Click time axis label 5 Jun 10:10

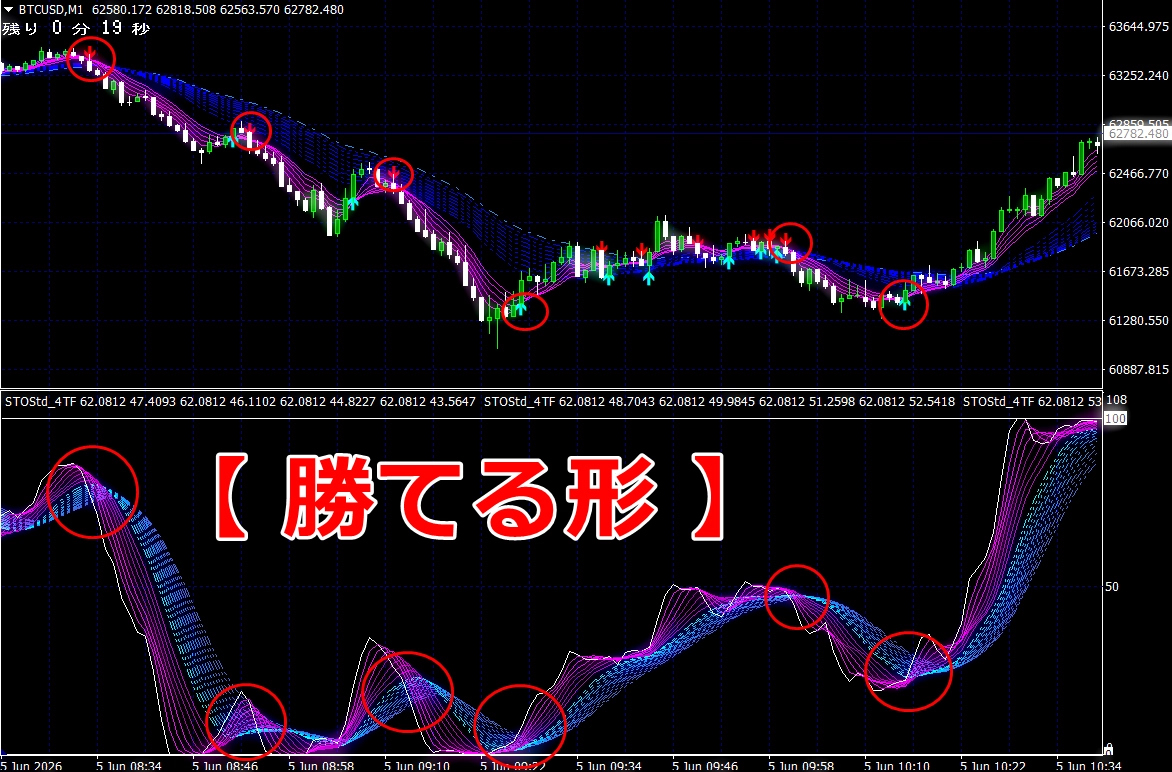[898, 766]
